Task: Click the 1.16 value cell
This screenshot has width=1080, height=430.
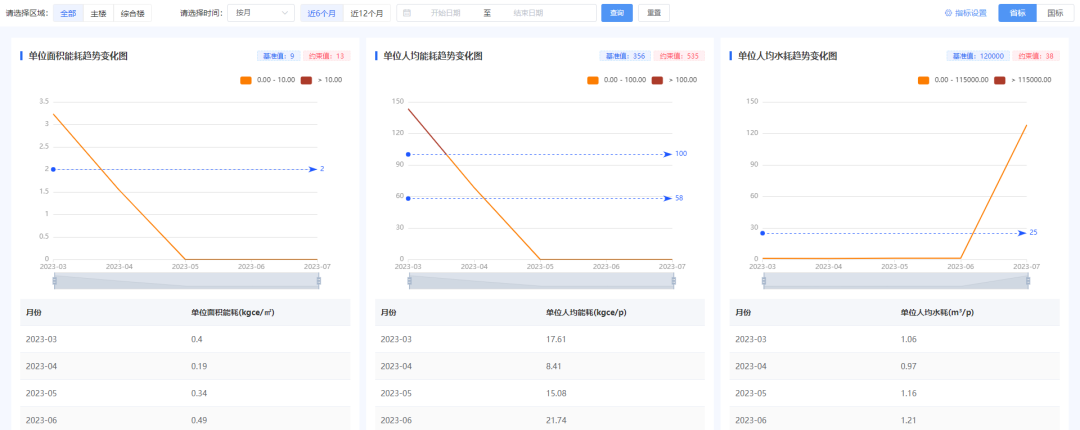Action: tap(908, 393)
